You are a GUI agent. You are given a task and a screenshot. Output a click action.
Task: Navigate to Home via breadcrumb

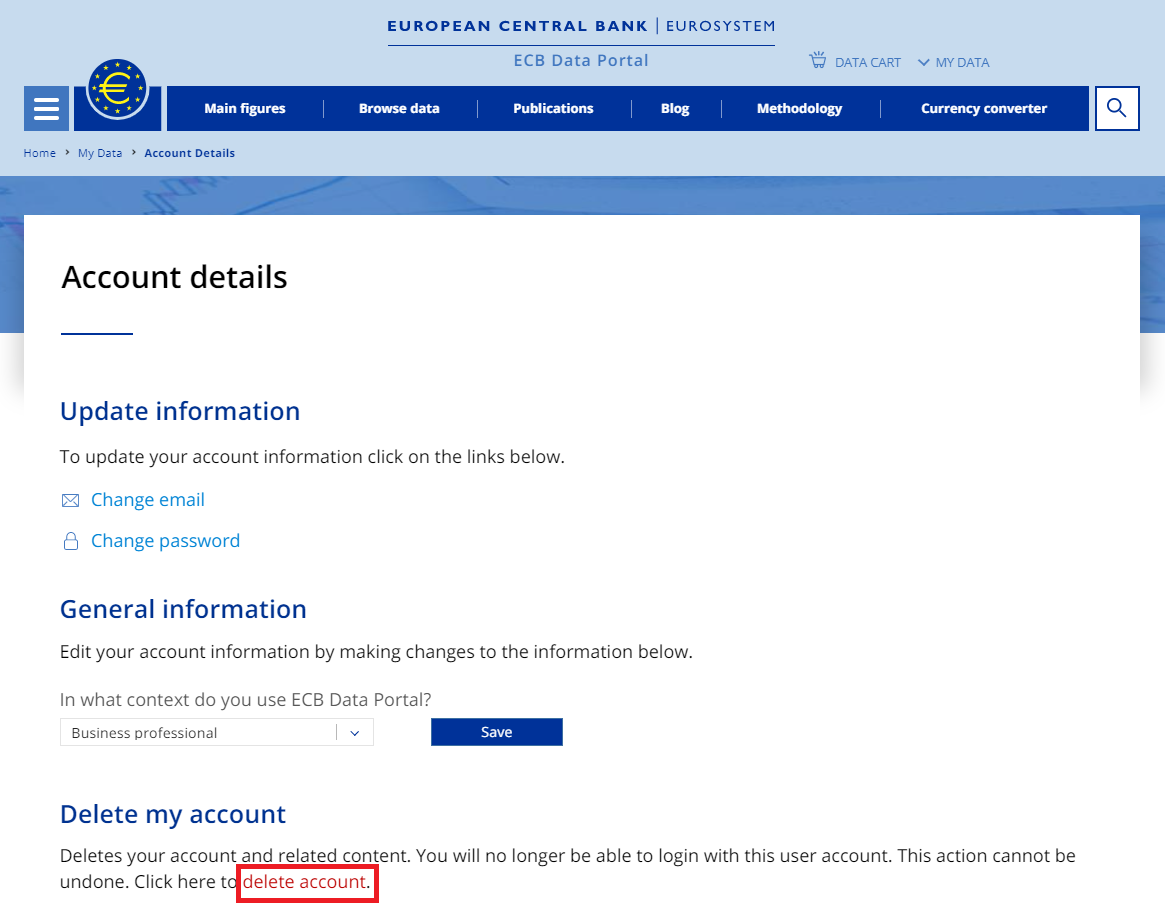[39, 152]
